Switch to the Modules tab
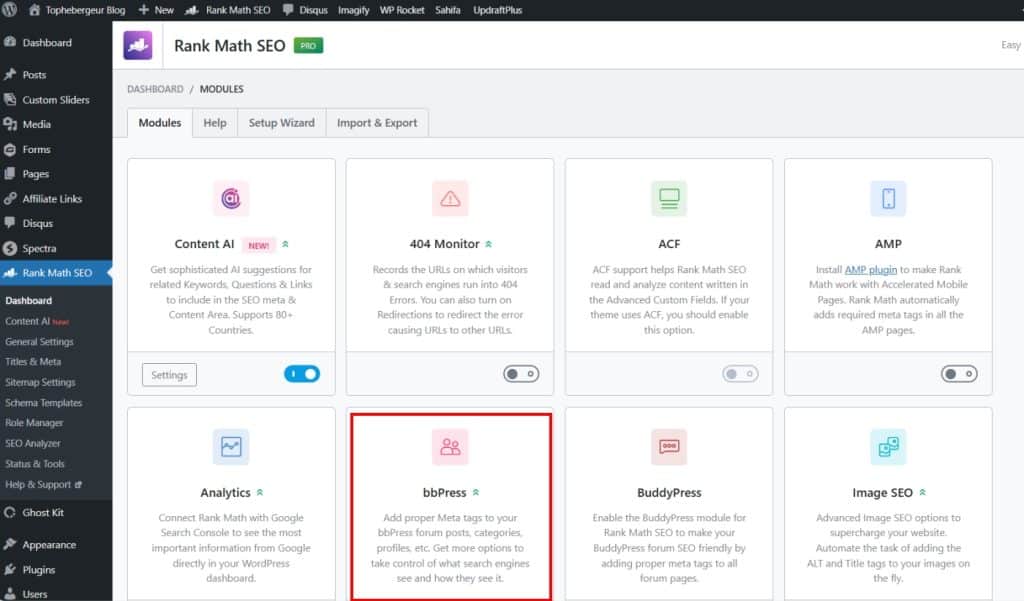Image resolution: width=1024 pixels, height=601 pixels. coord(160,123)
